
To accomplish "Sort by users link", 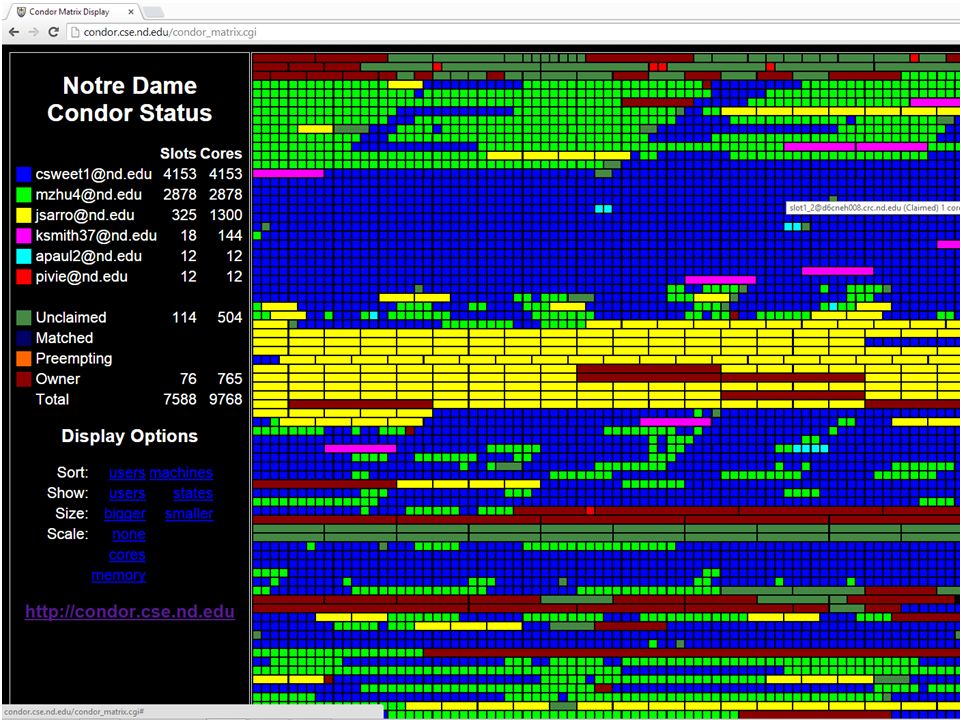I will [x=127, y=473].
